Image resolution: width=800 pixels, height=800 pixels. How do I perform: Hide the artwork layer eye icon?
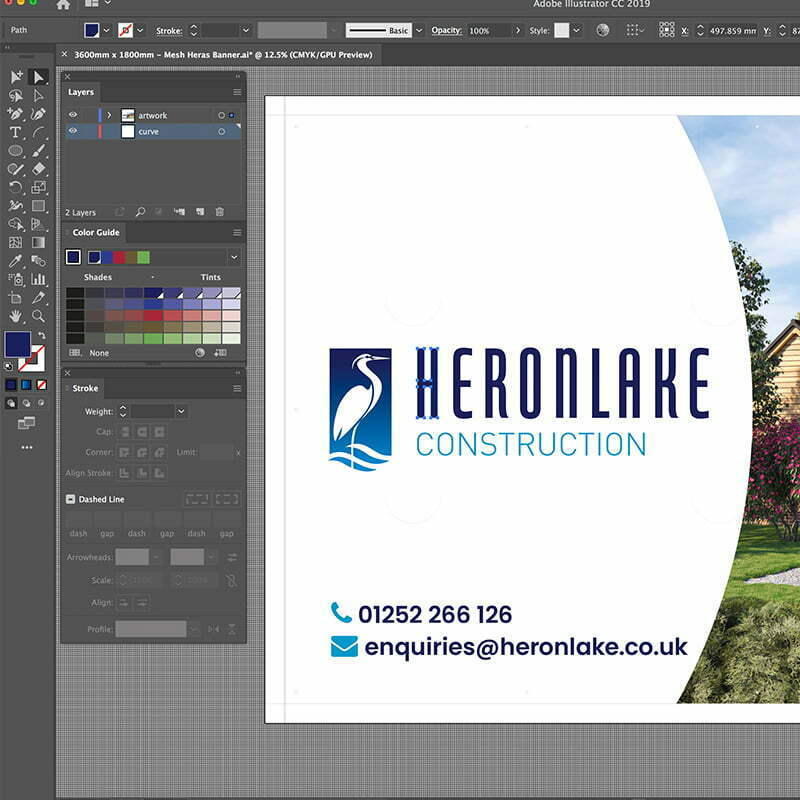point(73,115)
